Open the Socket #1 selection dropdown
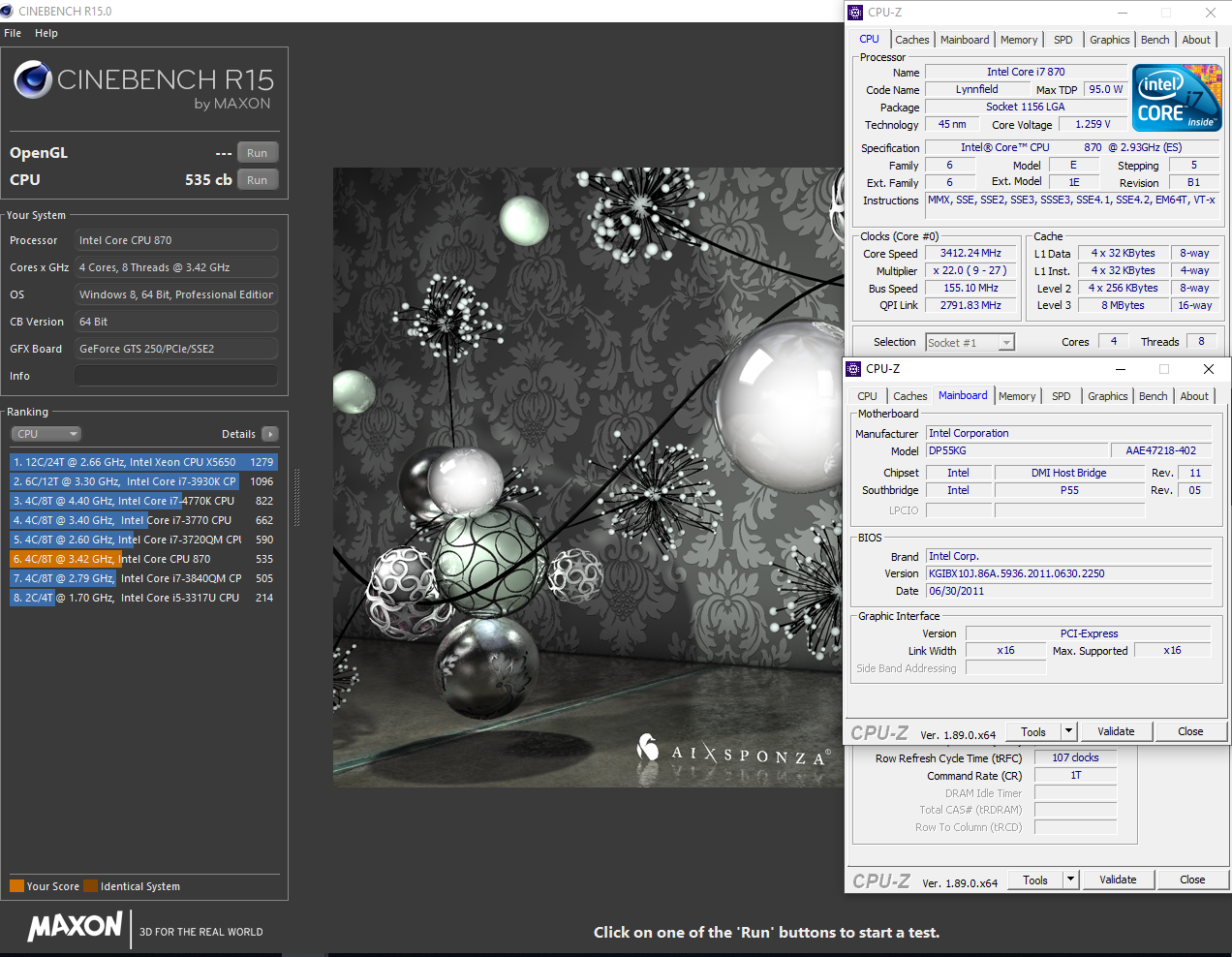The height and width of the screenshot is (957, 1232). (970, 342)
